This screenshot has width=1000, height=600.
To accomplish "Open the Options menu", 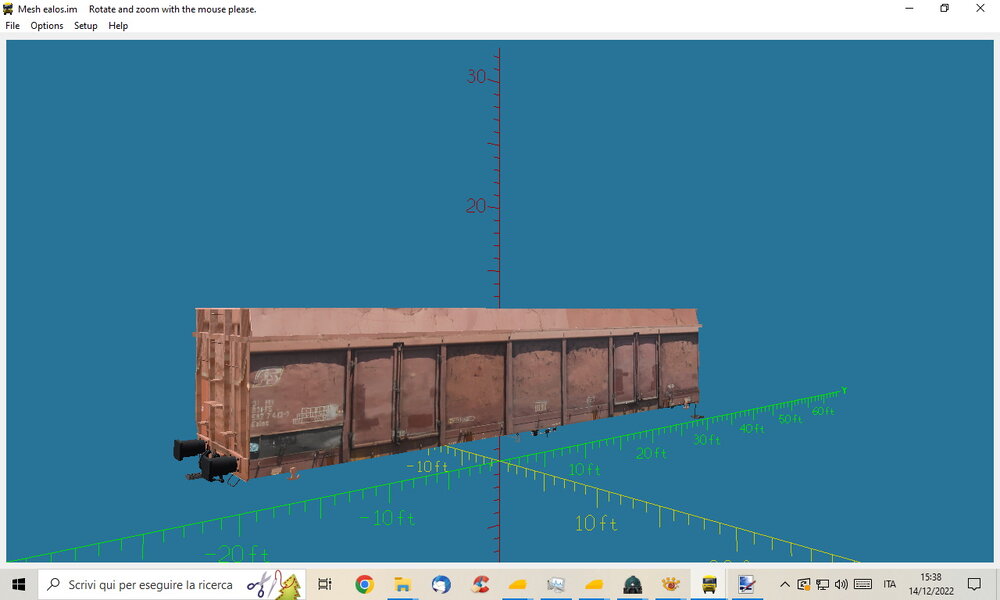I will [x=47, y=26].
